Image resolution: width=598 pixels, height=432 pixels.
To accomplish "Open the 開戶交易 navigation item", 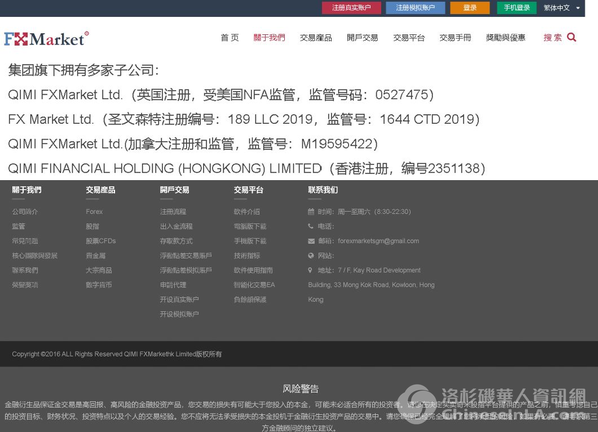I will (x=362, y=37).
